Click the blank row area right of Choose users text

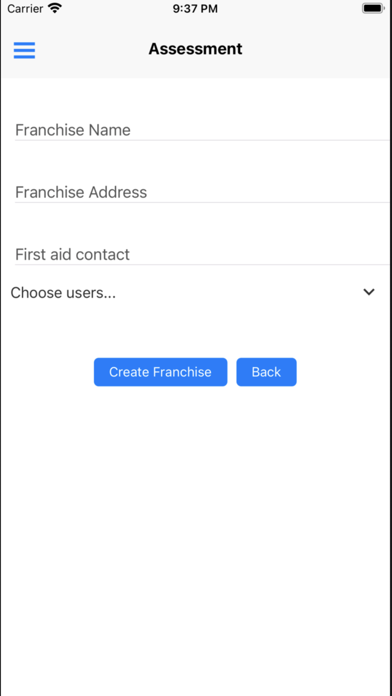coord(240,293)
